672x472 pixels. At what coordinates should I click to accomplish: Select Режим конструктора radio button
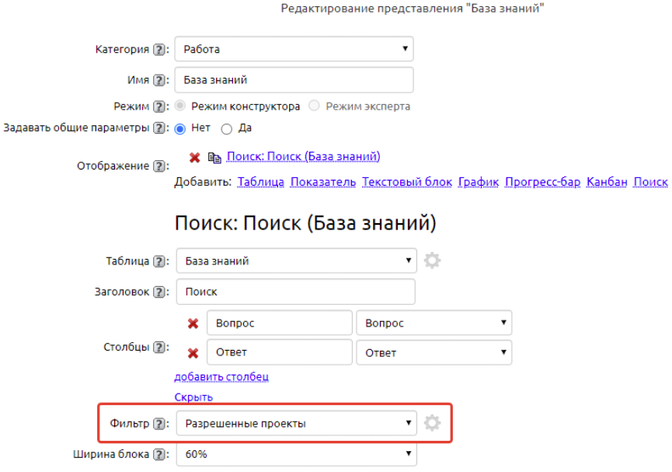180,106
